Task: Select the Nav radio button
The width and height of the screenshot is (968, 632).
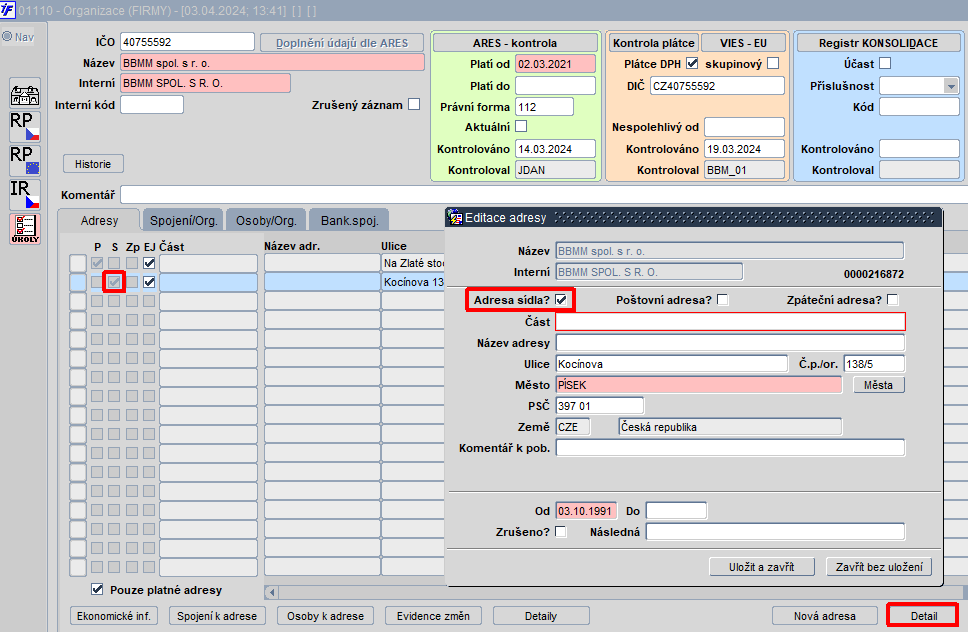Action: 7,36
